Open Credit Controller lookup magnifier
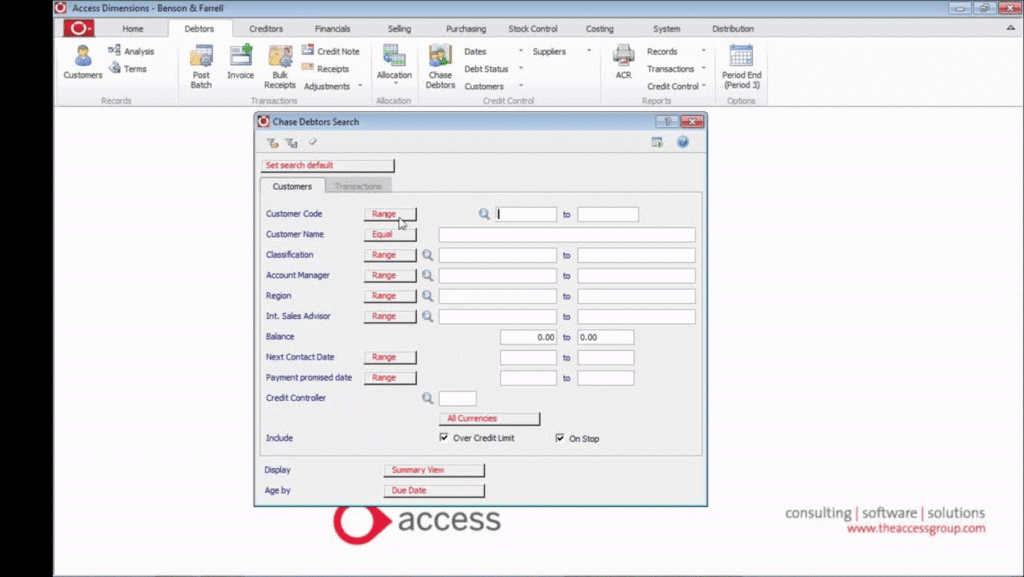Viewport: 1024px width, 577px height. pos(427,398)
